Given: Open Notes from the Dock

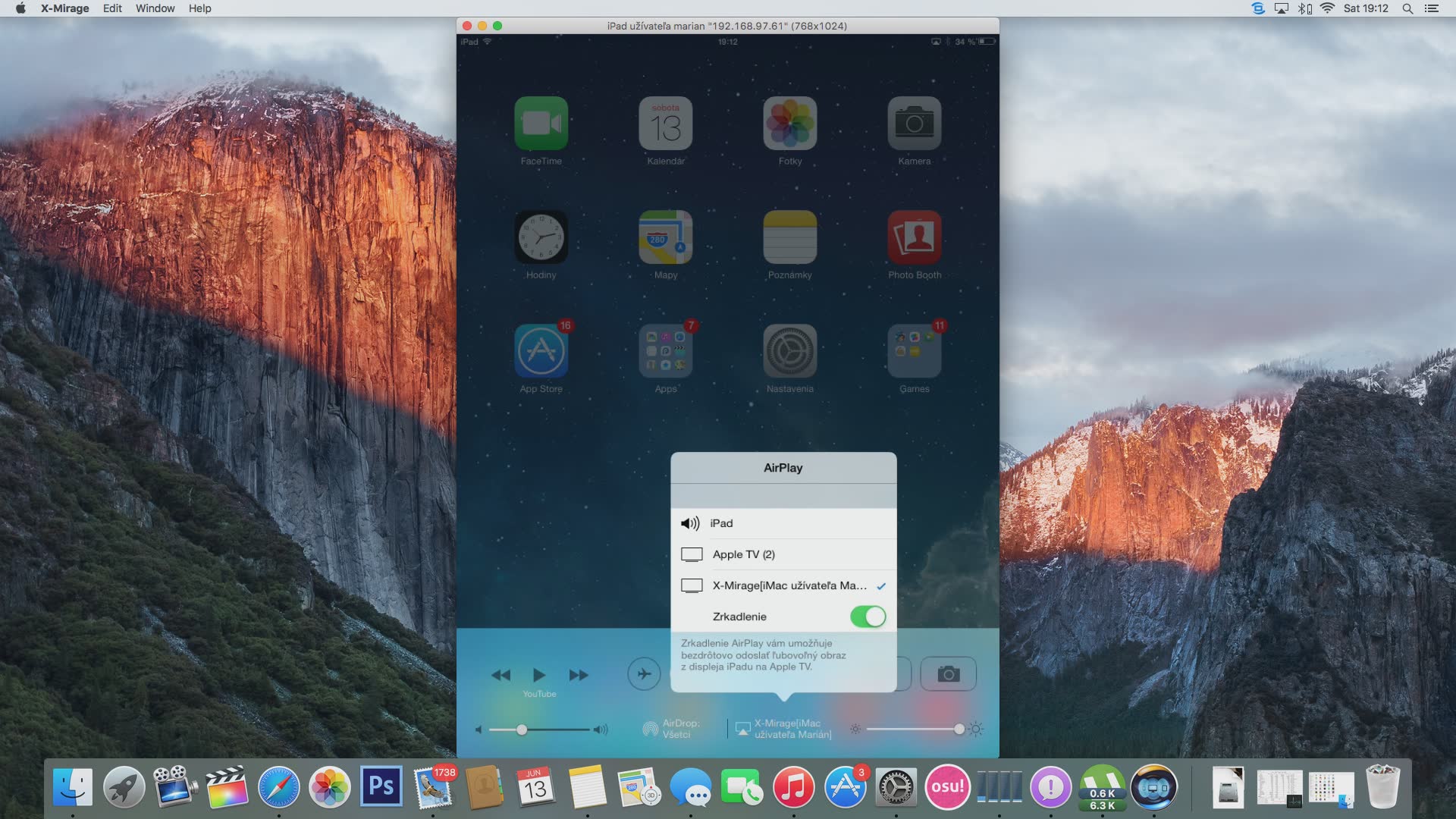Looking at the screenshot, I should [587, 787].
